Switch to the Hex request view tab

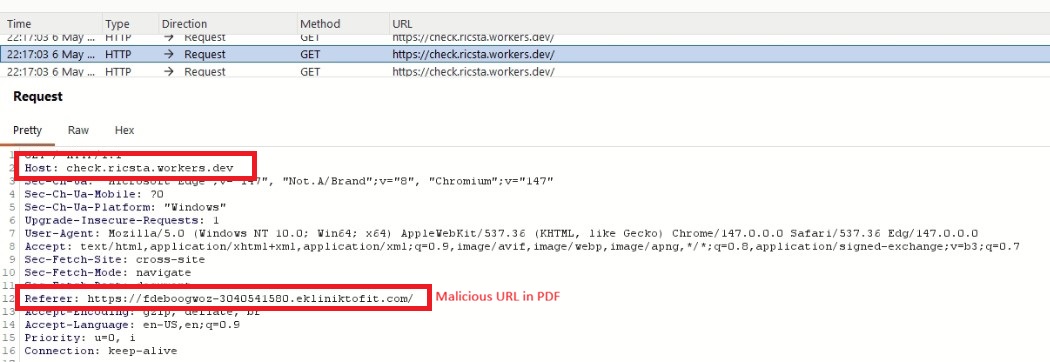pos(125,130)
